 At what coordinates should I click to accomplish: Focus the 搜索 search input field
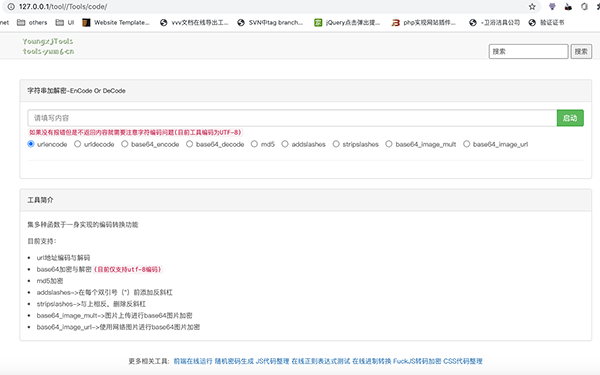[528, 51]
